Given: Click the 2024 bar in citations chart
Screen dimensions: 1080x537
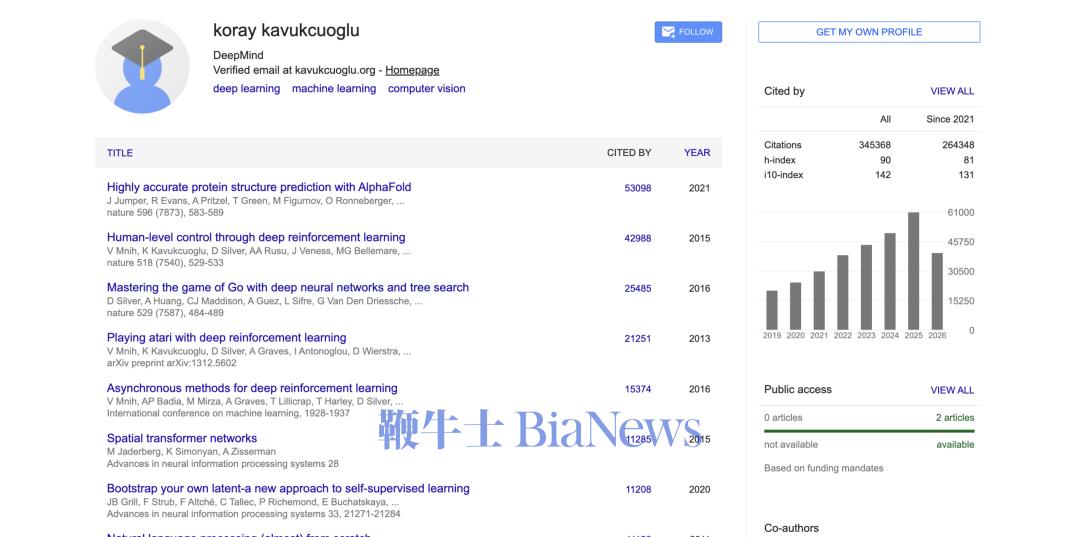Looking at the screenshot, I should (x=890, y=282).
